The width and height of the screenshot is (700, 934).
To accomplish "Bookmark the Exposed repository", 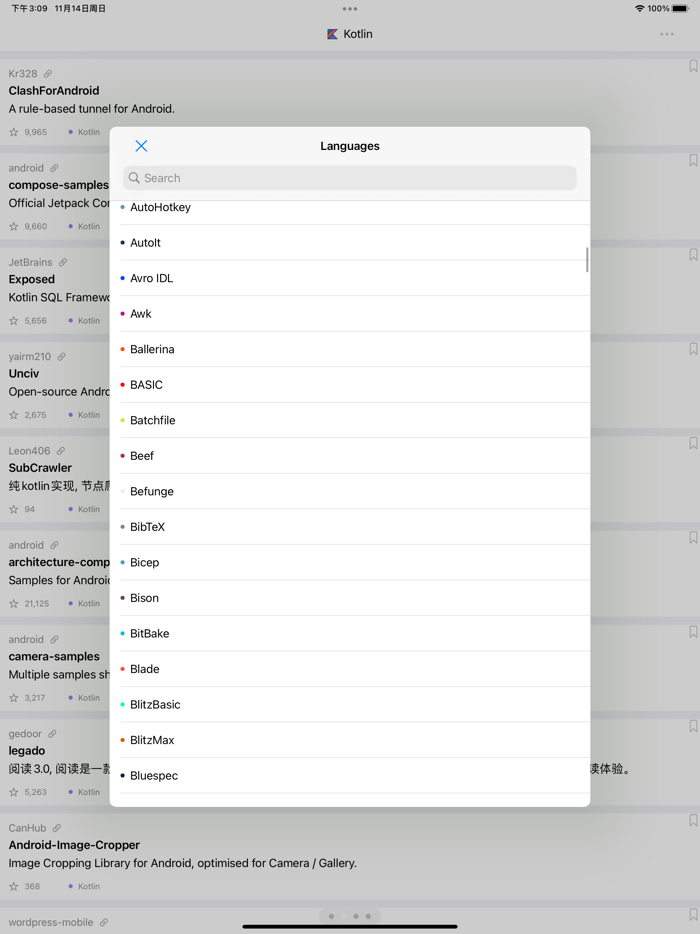I will [693, 255].
